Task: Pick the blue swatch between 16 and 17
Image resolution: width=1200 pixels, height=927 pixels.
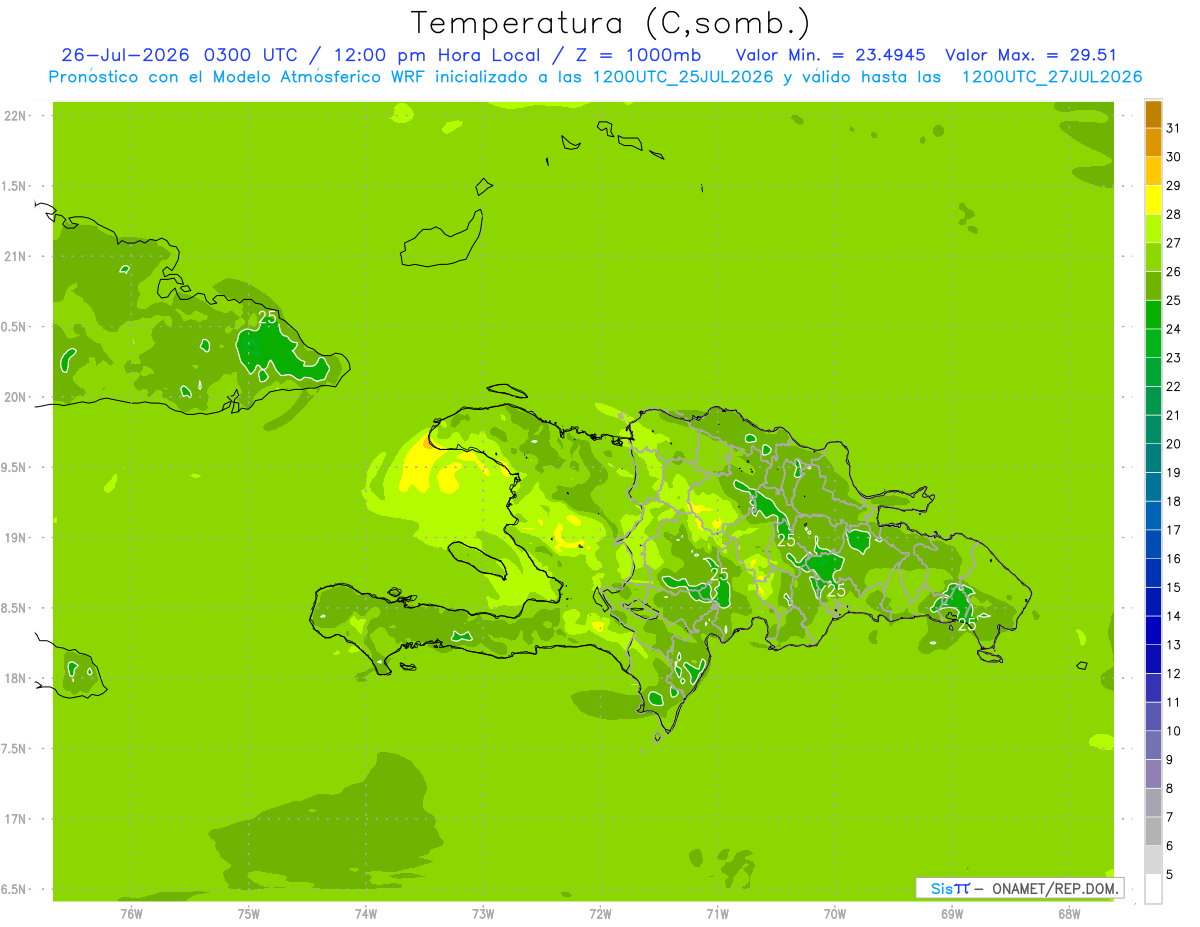Action: (x=1153, y=545)
